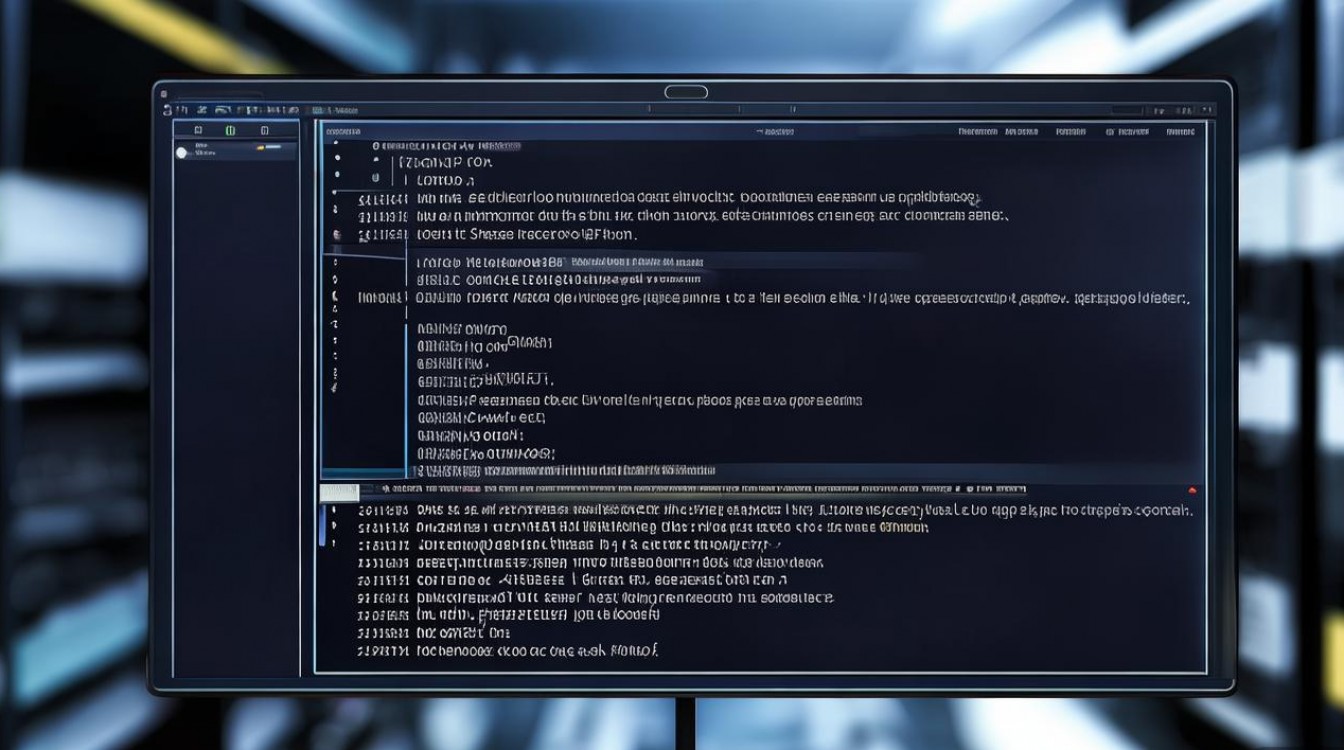Click the last text button in editor header right
This screenshot has width=1344, height=750.
[1180, 131]
